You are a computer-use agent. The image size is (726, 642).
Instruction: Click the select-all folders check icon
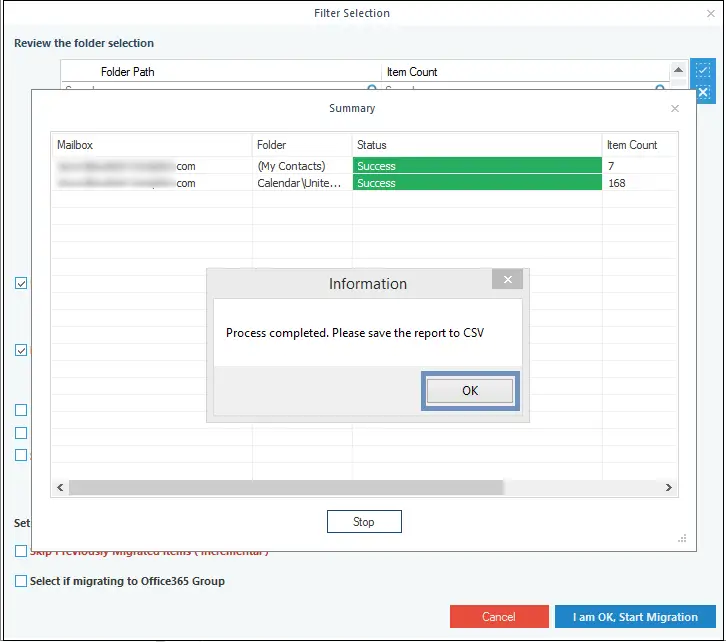(702, 71)
